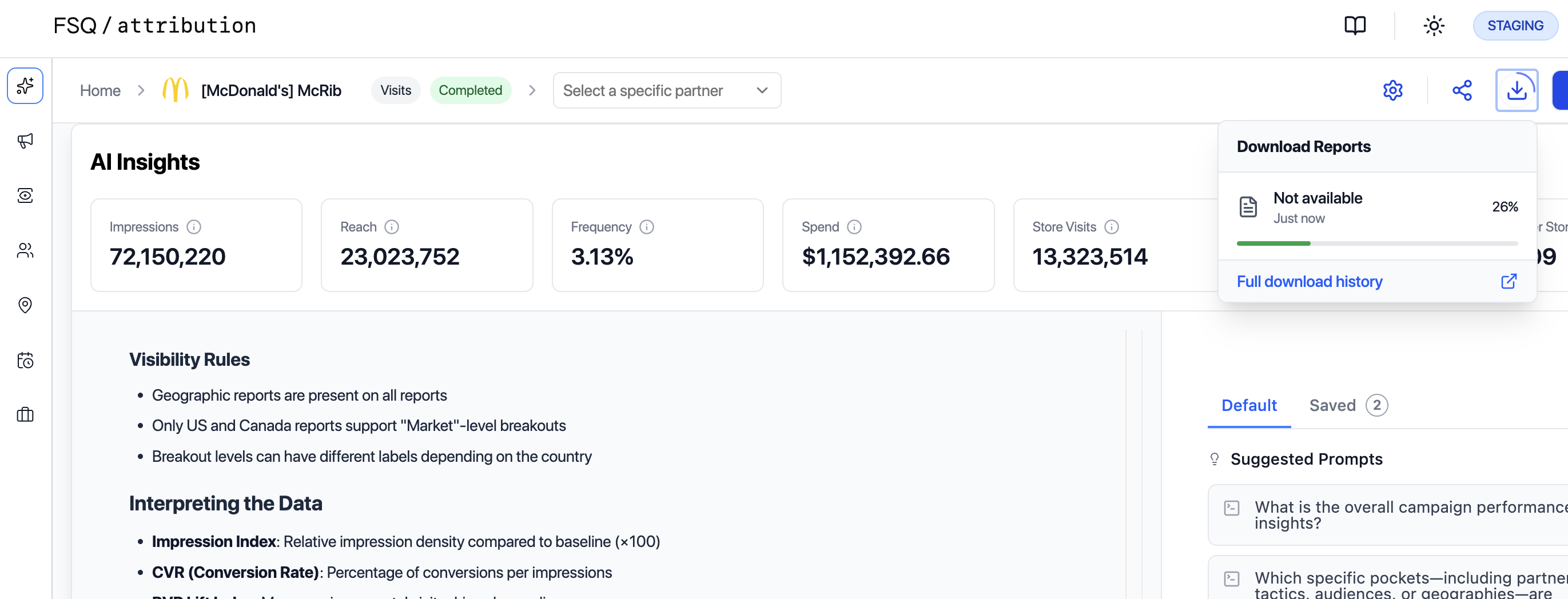Click the briefcase sidebar icon
Viewport: 1568px width, 599px height.
tap(25, 415)
